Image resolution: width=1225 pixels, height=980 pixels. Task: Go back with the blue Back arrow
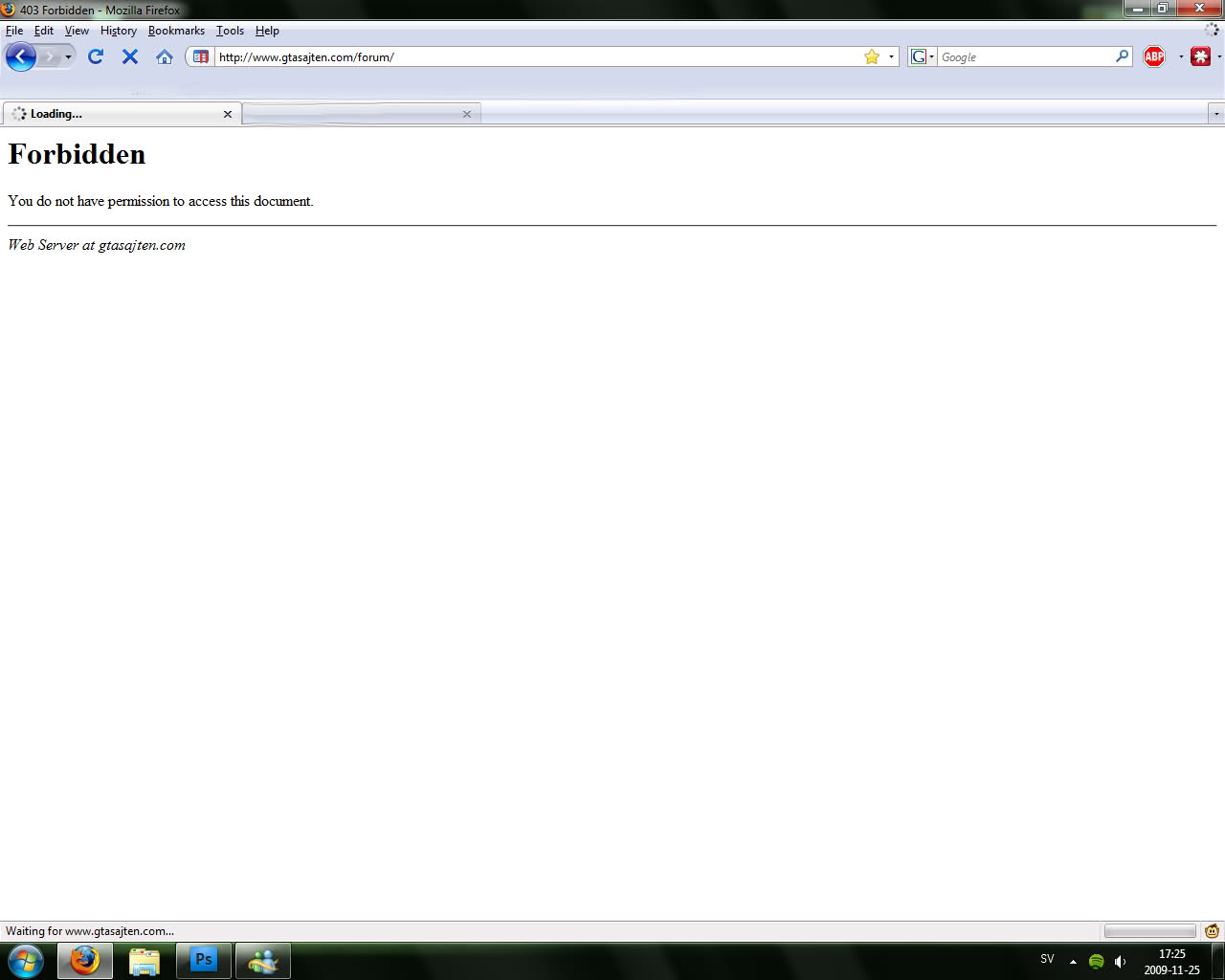click(x=20, y=57)
